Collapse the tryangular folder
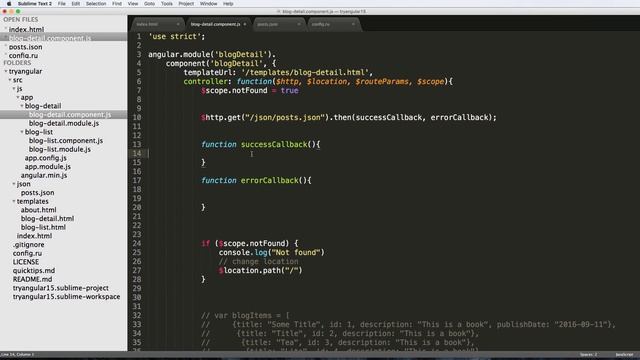 (6, 71)
